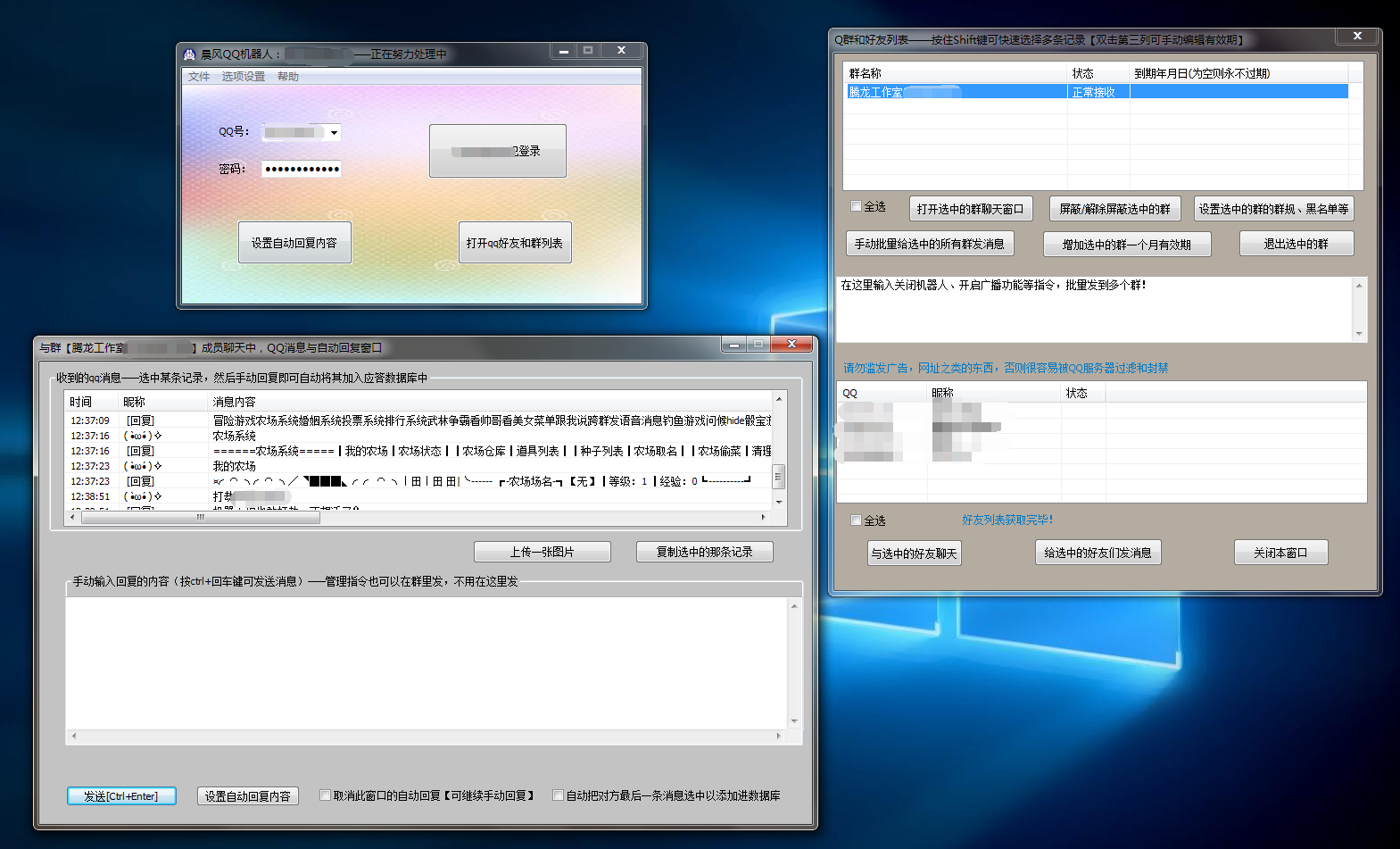Expand the QQ号 account dropdown
This screenshot has width=1400, height=849.
[x=334, y=133]
